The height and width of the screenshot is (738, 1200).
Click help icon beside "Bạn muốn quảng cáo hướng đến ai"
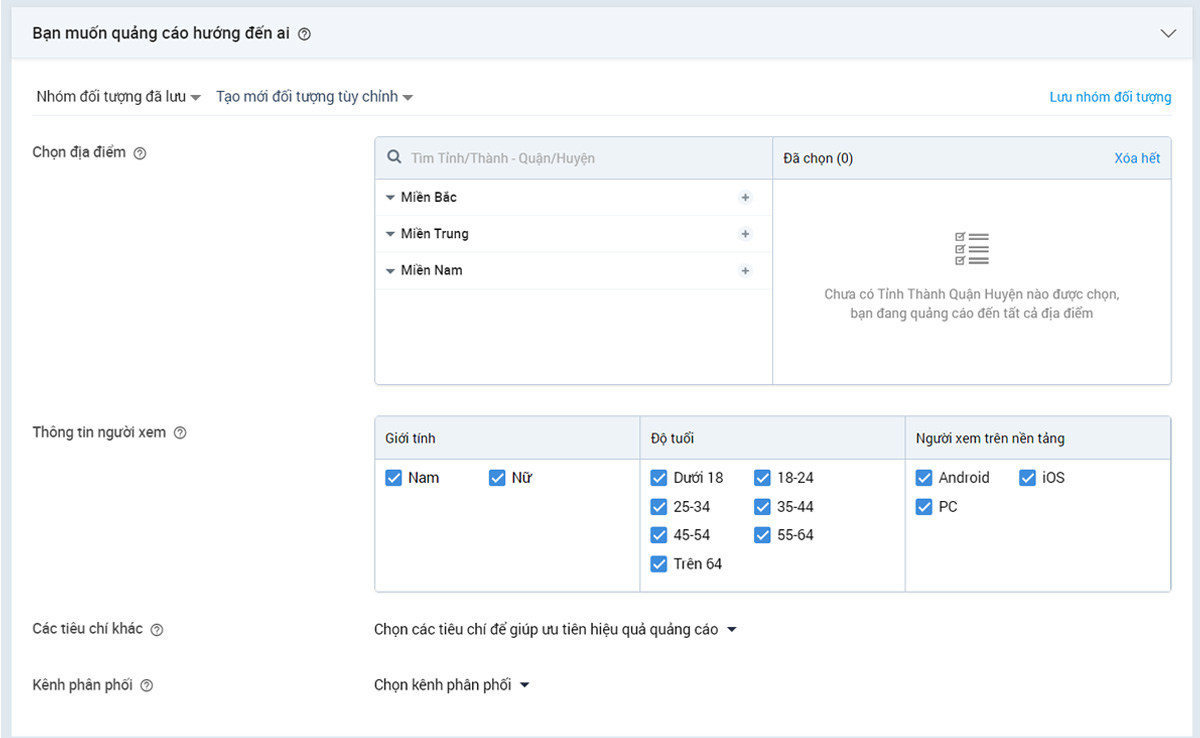coord(305,34)
